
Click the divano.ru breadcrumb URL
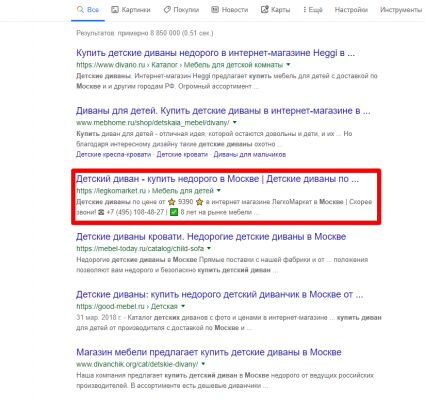[180, 65]
